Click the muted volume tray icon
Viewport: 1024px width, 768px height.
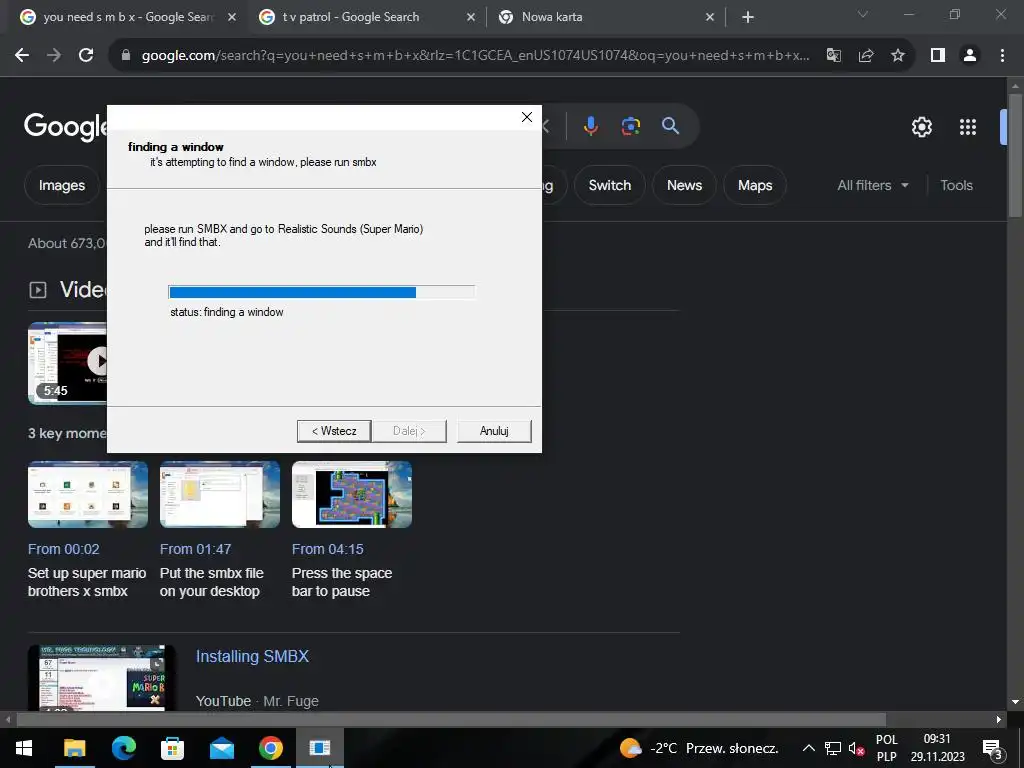[856, 748]
